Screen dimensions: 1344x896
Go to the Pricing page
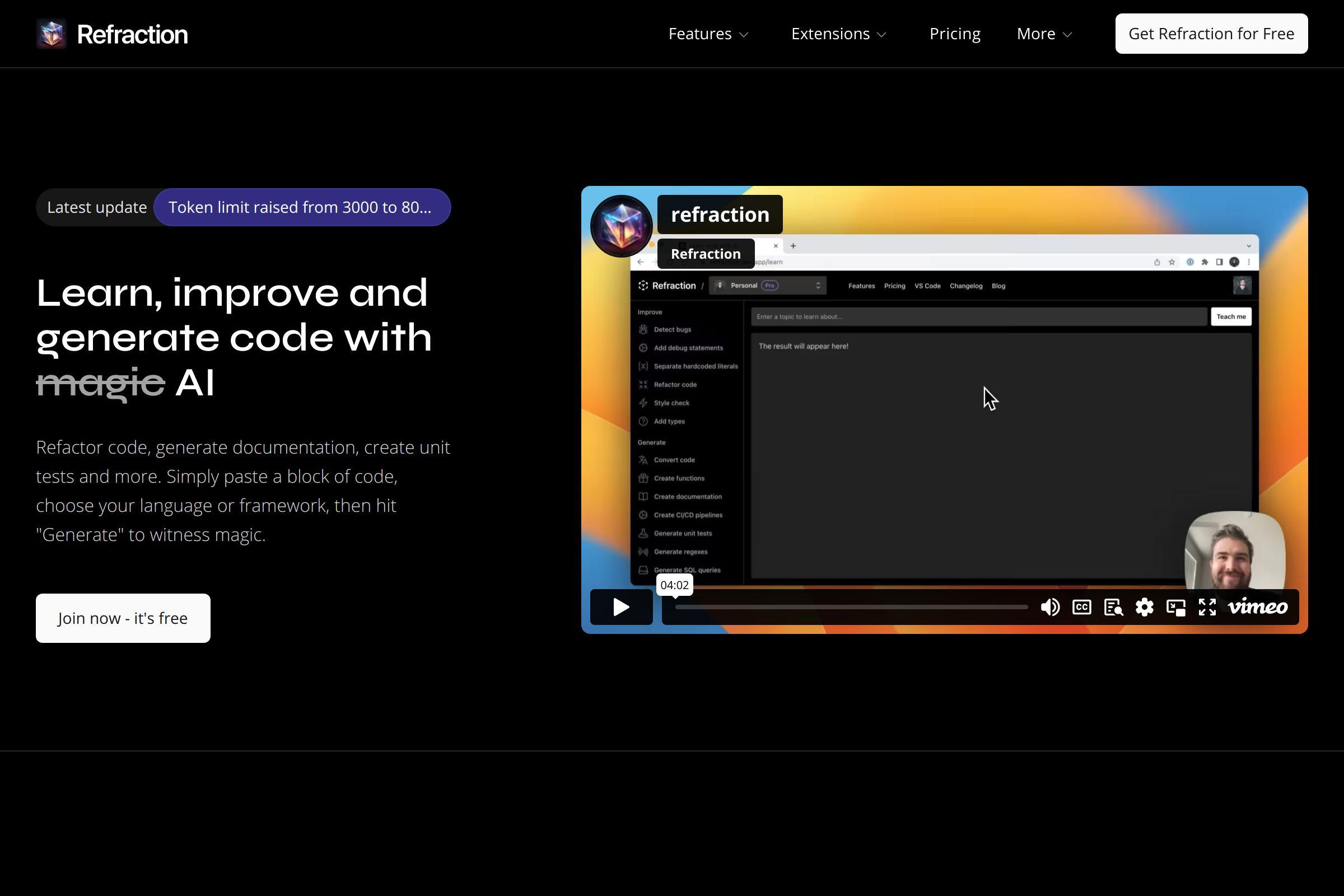point(955,34)
